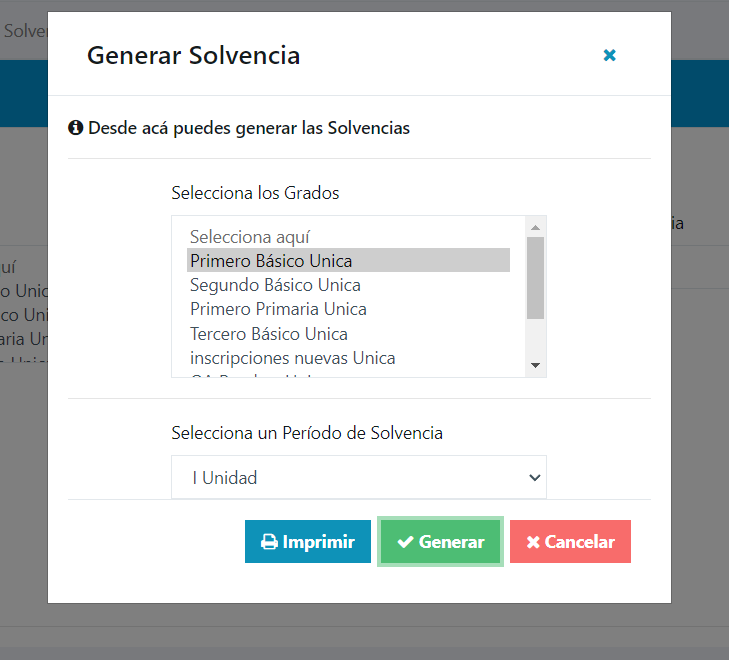
Task: Click the X icon on Cancelar button
Action: (533, 542)
